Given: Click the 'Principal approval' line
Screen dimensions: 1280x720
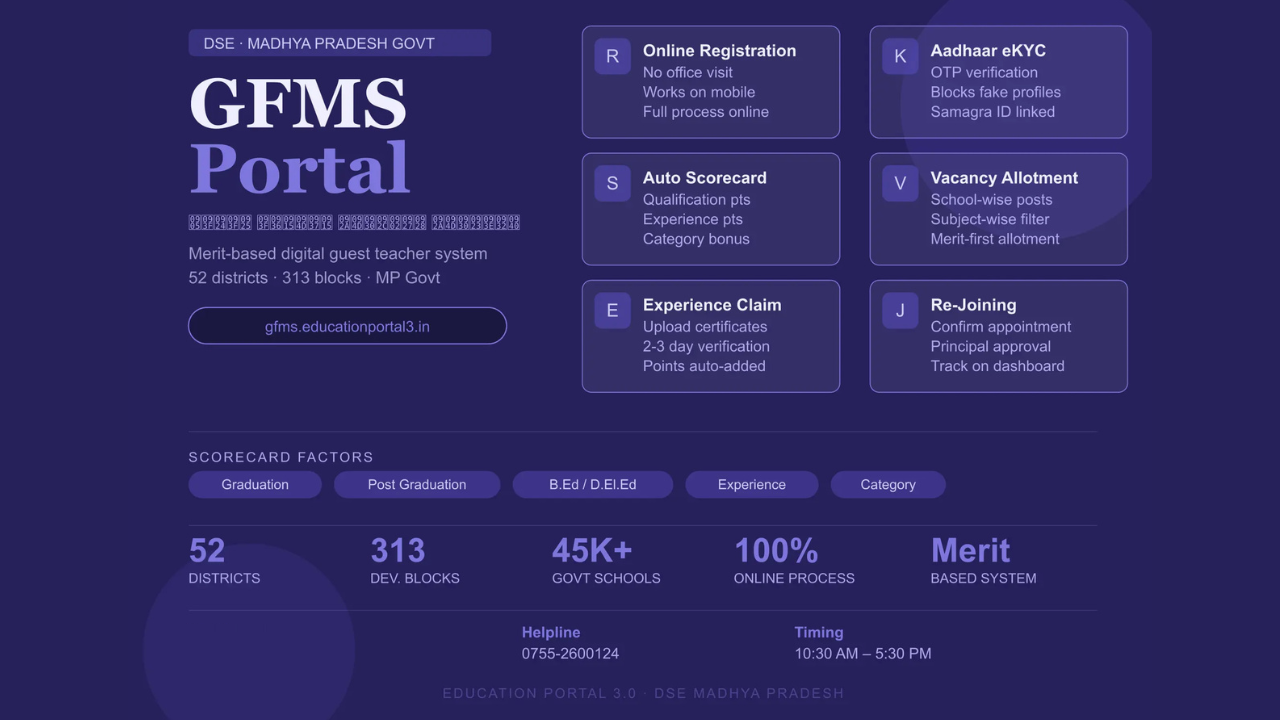Looking at the screenshot, I should [x=991, y=346].
